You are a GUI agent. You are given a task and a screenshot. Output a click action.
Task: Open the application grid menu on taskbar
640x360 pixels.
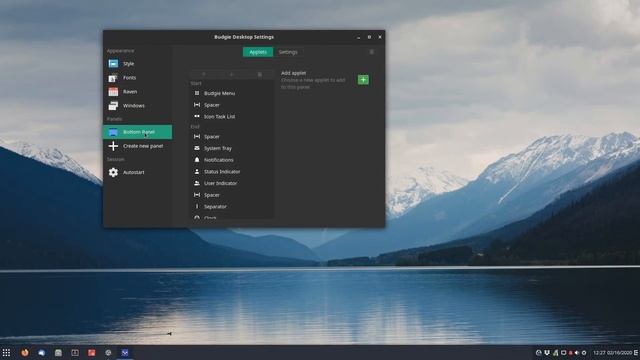pyautogui.click(x=7, y=353)
